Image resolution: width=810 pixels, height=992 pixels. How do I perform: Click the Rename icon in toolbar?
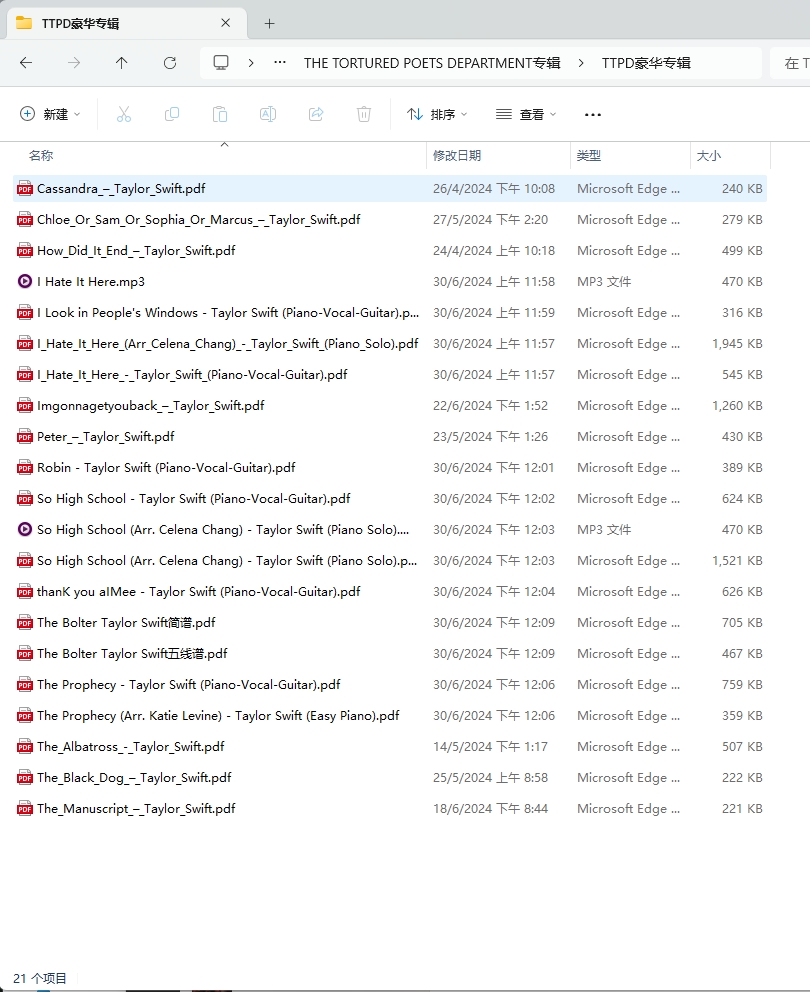268,115
